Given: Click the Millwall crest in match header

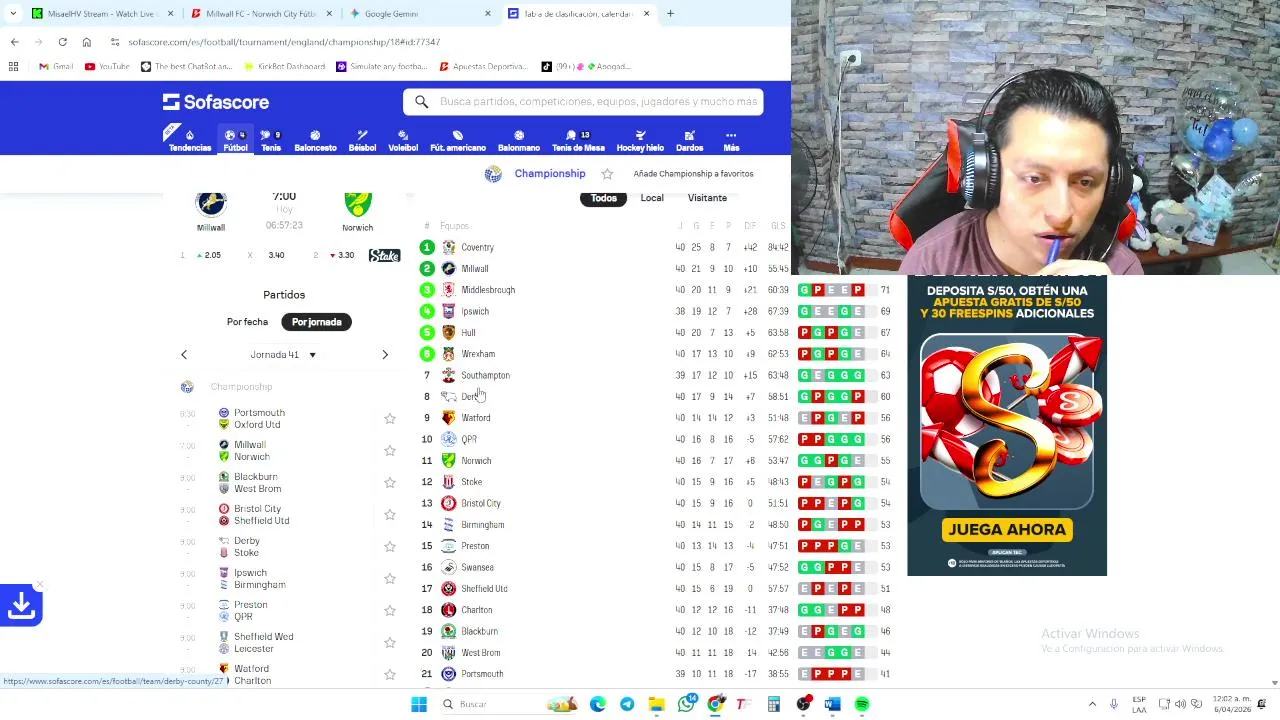Looking at the screenshot, I should [x=211, y=203].
